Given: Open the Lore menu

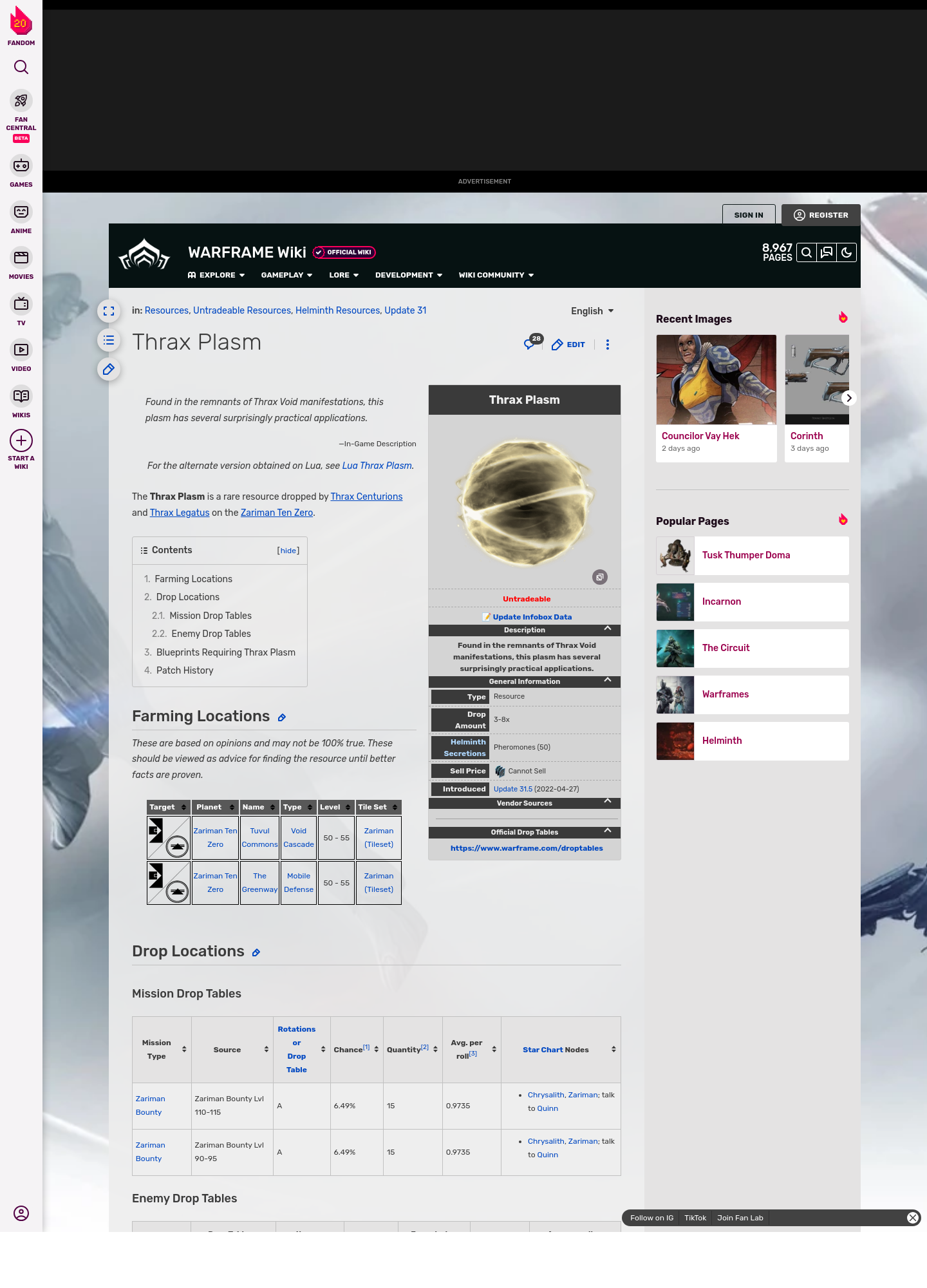Looking at the screenshot, I should coord(344,275).
